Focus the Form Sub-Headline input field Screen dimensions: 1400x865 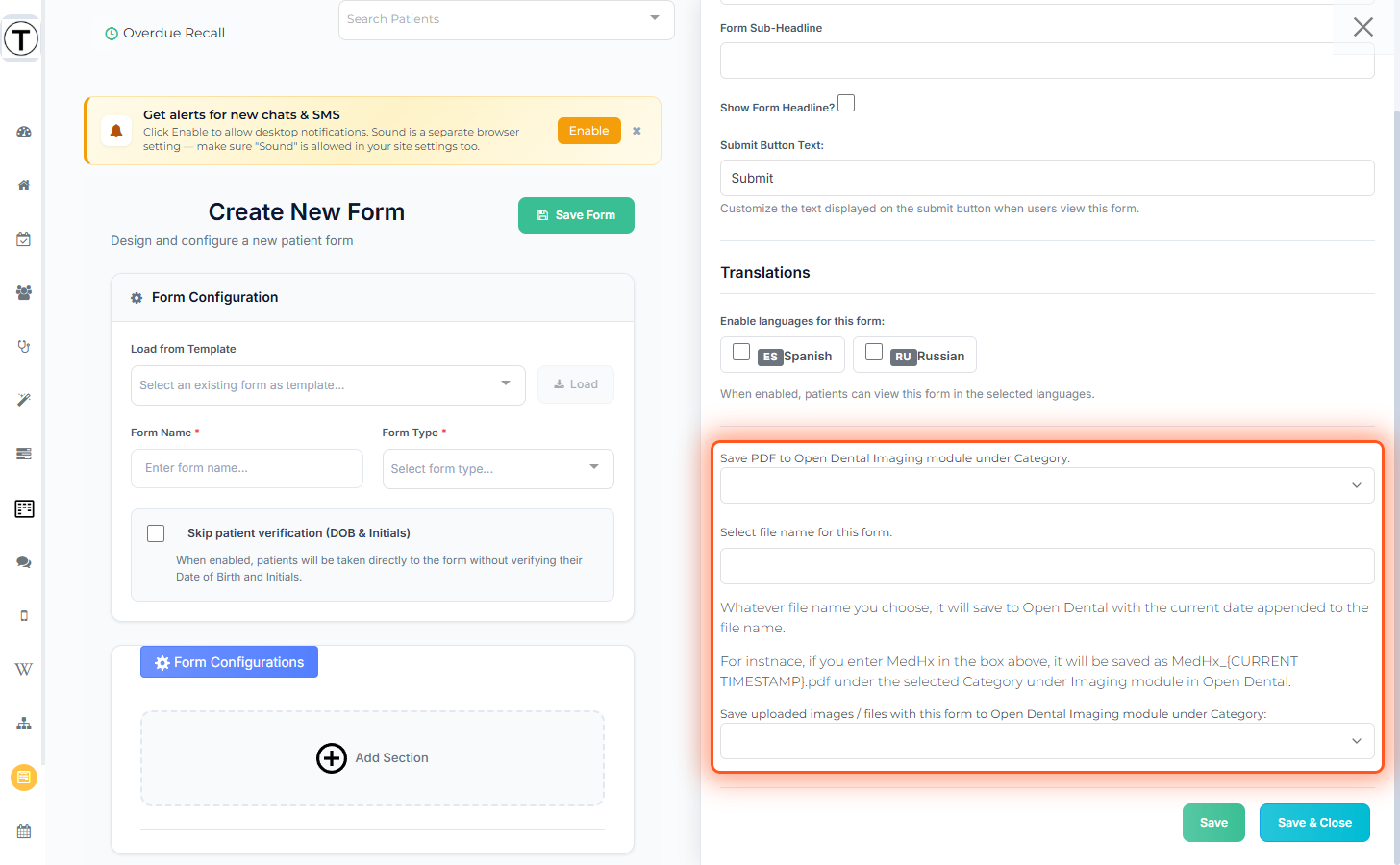1047,61
